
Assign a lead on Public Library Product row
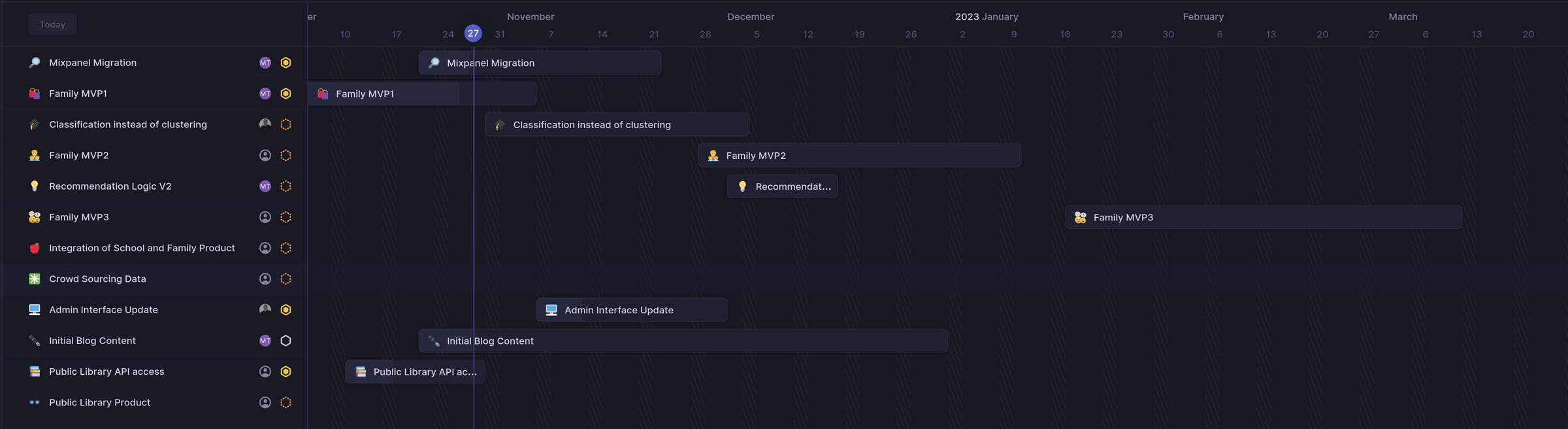pyautogui.click(x=265, y=402)
